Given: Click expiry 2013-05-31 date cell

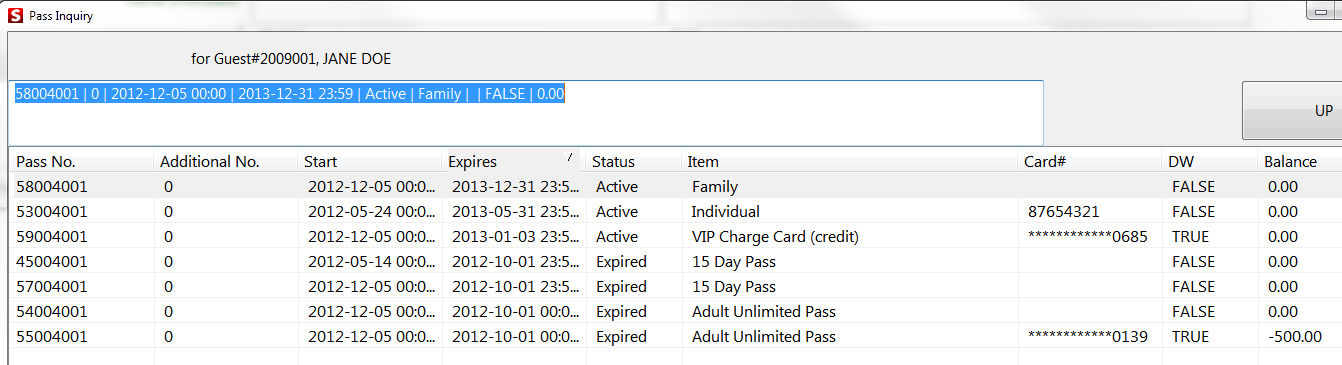Looking at the screenshot, I should click(x=514, y=211).
